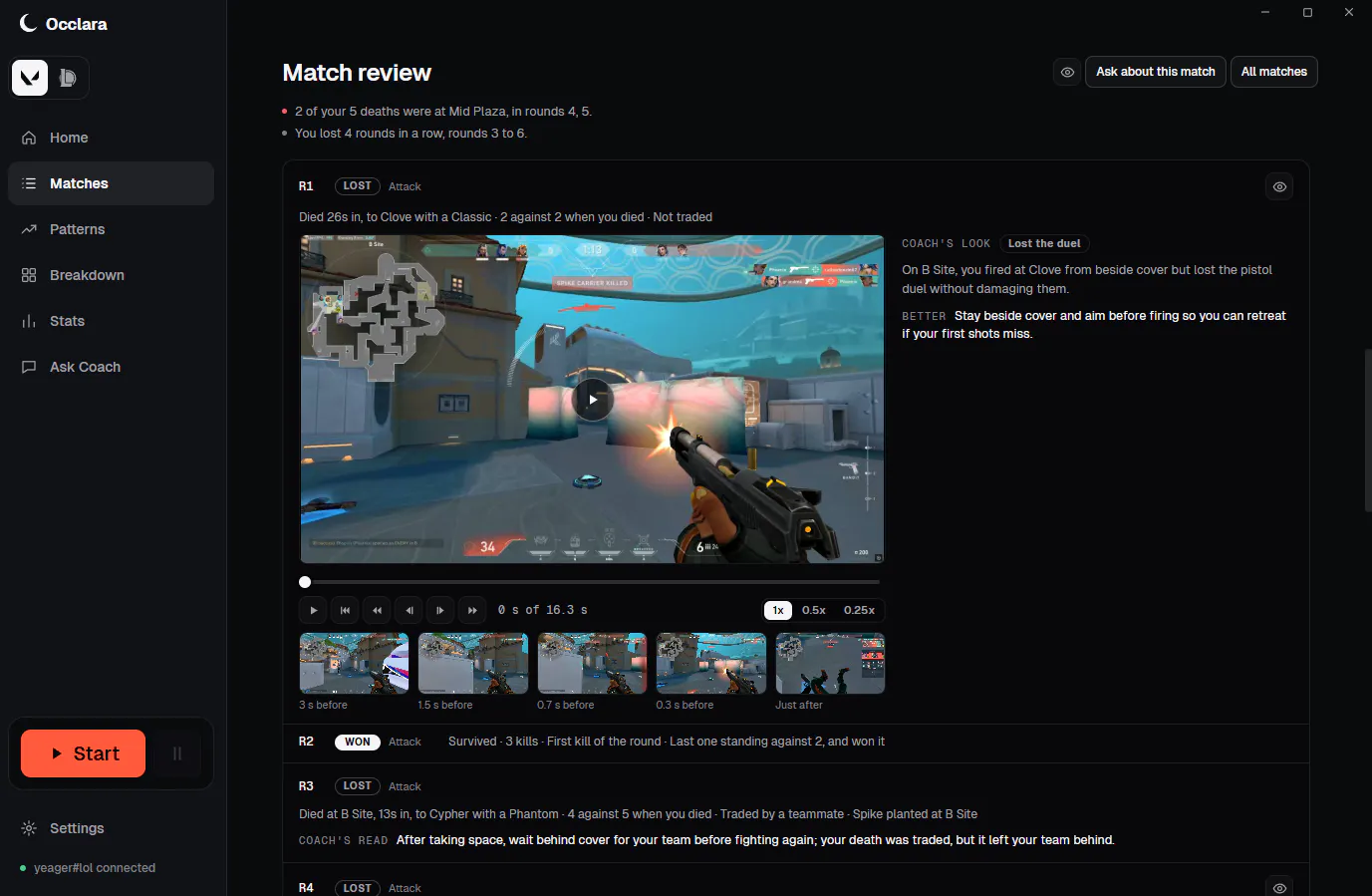
Task: Play the R1 clip from the video overlay
Action: click(593, 400)
